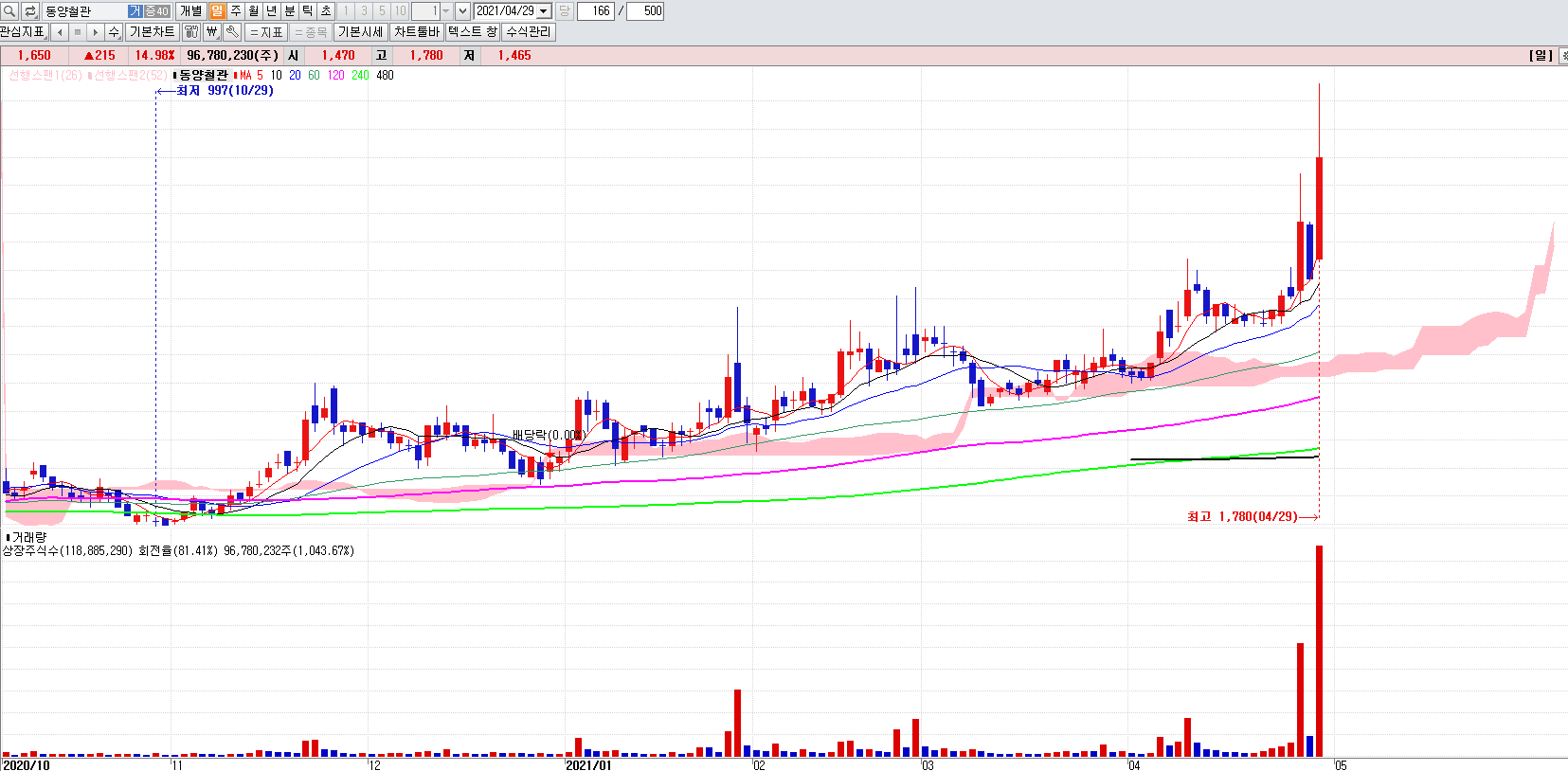The image size is (1568, 771).
Task: Click the wrench configuration icon
Action: point(232,32)
